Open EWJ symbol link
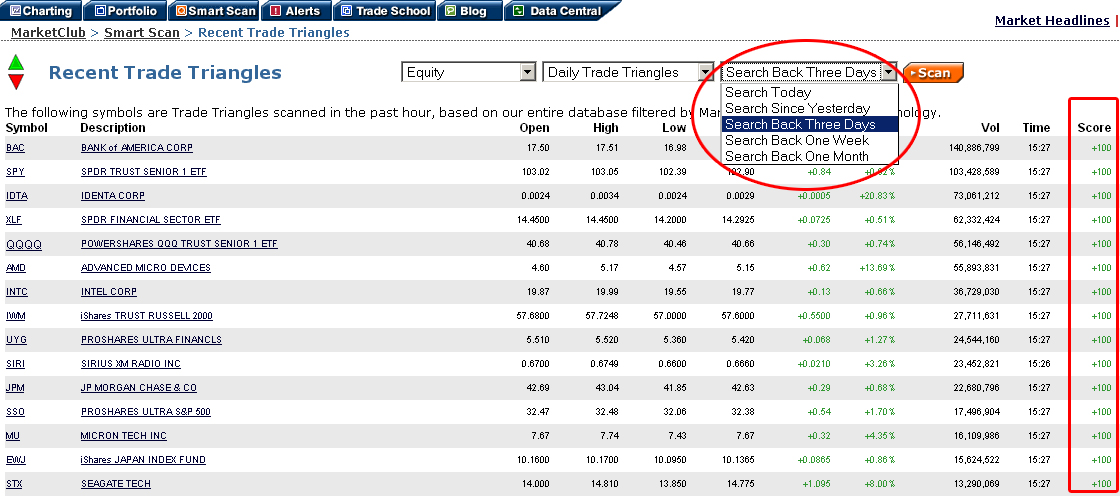 [x=15, y=460]
